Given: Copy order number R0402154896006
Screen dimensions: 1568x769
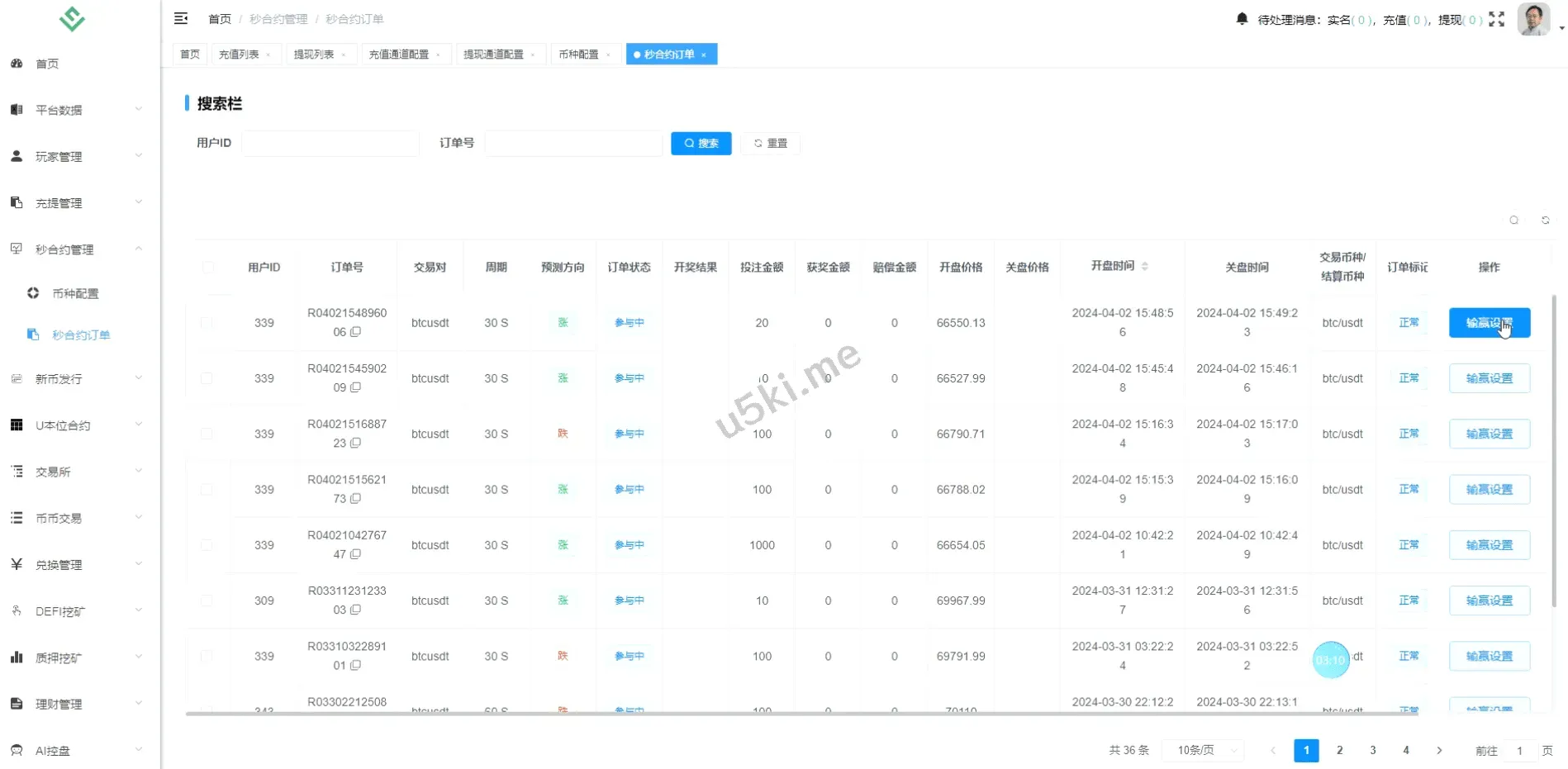Looking at the screenshot, I should tap(356, 332).
